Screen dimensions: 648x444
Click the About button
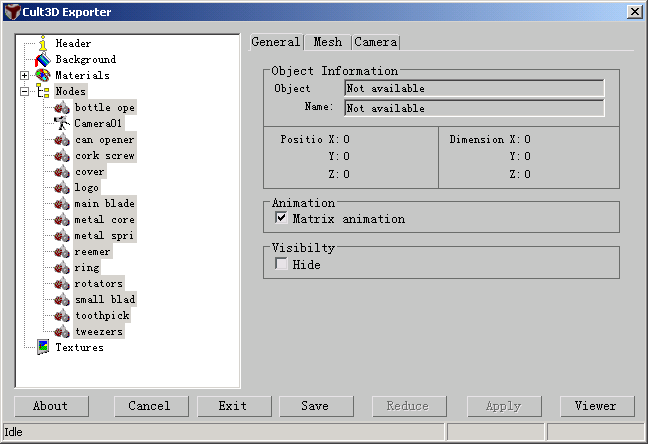(x=51, y=406)
